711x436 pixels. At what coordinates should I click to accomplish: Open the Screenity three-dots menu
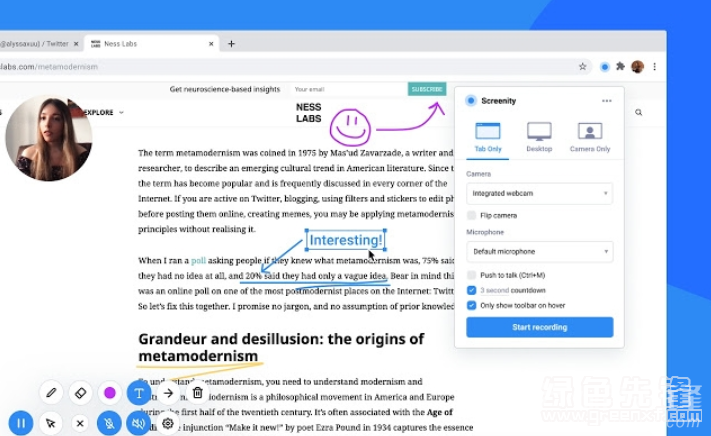pos(607,101)
